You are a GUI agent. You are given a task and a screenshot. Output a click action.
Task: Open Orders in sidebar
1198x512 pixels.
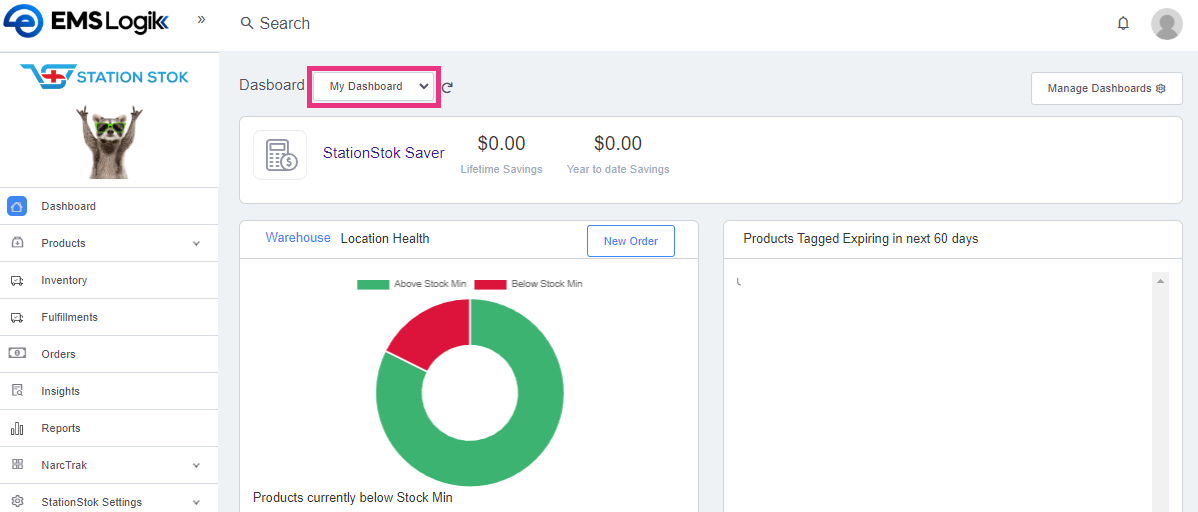tap(109, 354)
